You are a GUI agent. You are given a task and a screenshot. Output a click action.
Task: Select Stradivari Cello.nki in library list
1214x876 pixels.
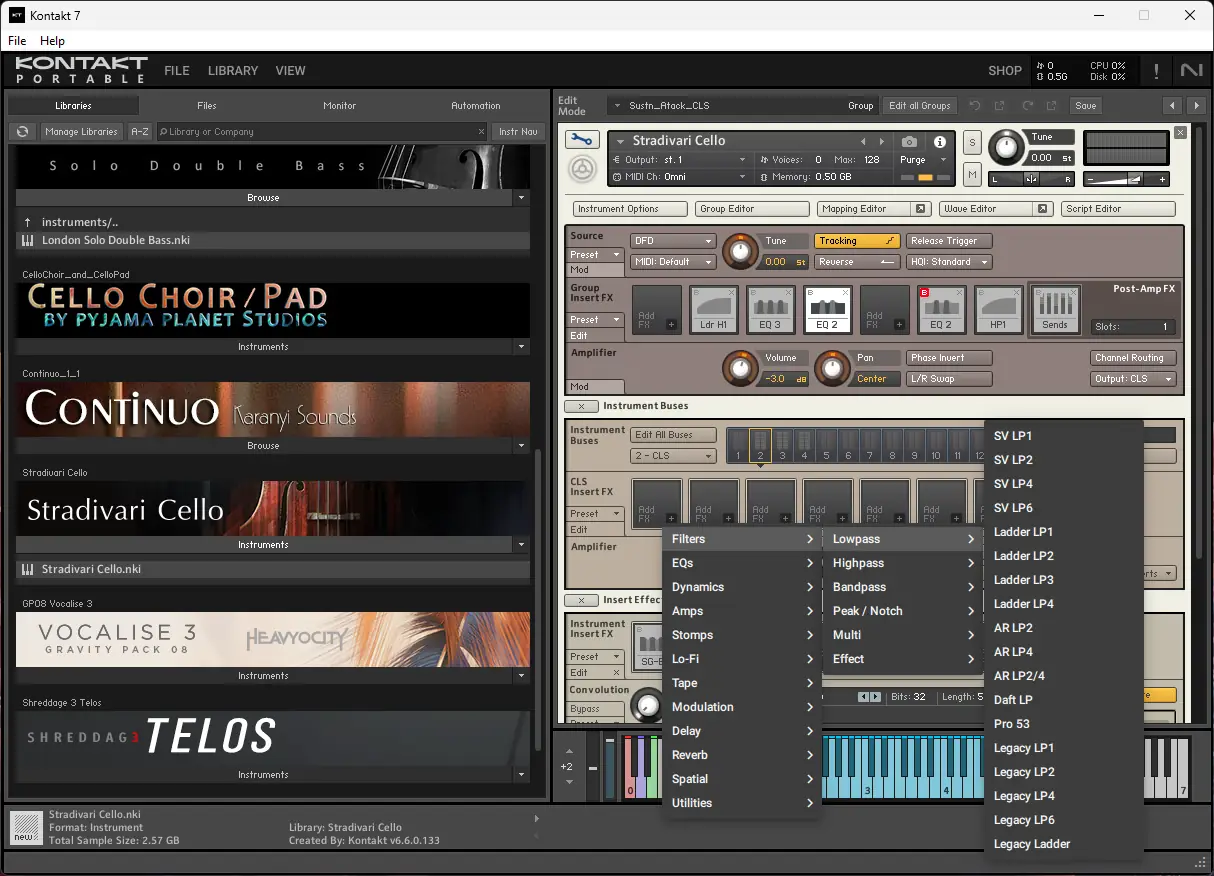pyautogui.click(x=273, y=569)
